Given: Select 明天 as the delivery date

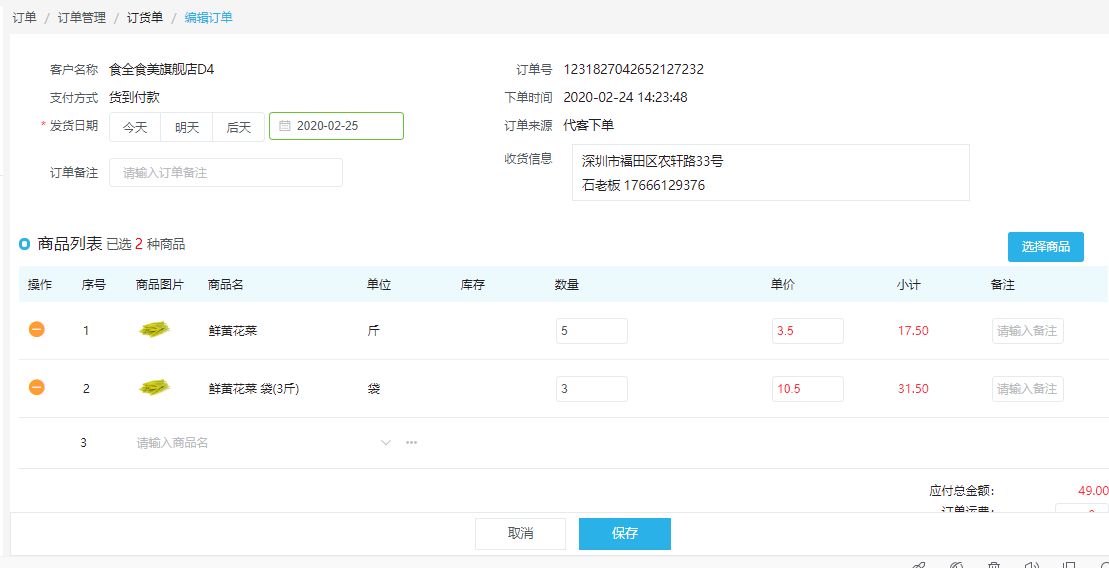Looking at the screenshot, I should click(x=187, y=127).
